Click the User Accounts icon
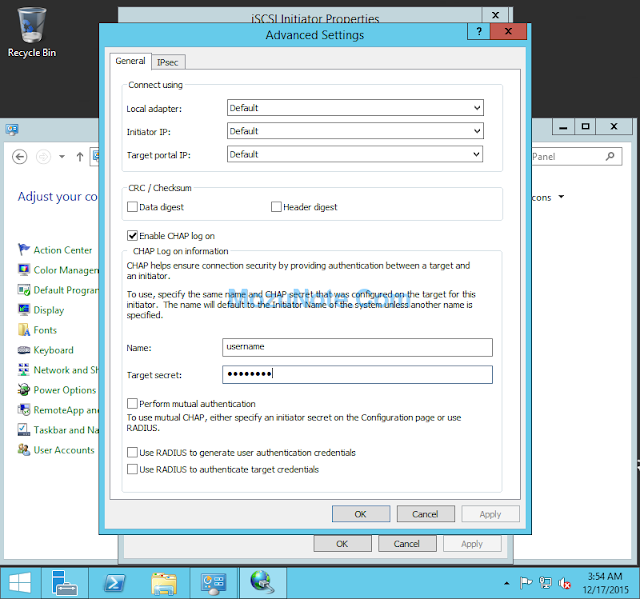This screenshot has width=640, height=599. pyautogui.click(x=24, y=450)
